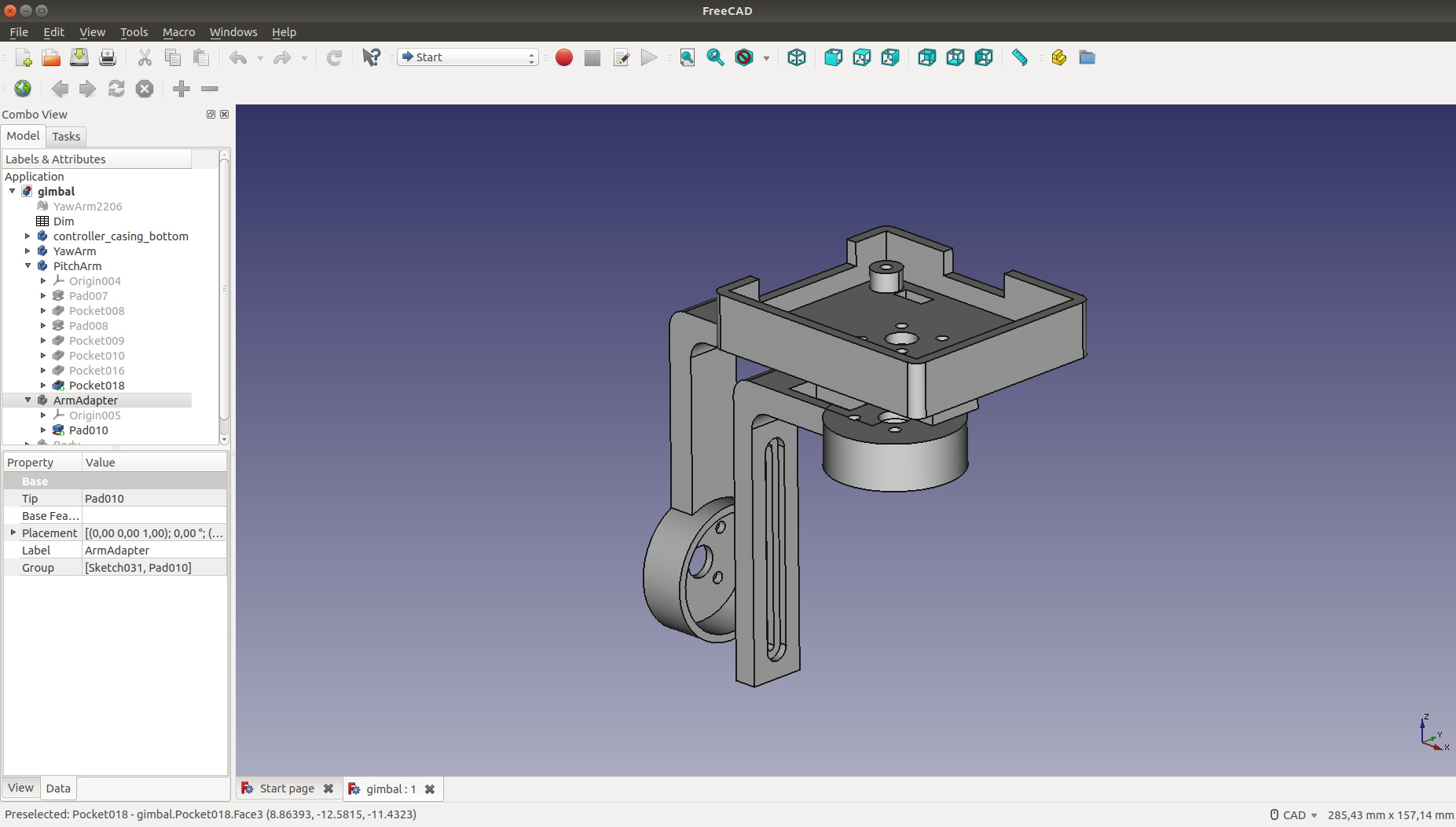
Task: Click the What's This help cursor icon
Action: click(x=371, y=57)
